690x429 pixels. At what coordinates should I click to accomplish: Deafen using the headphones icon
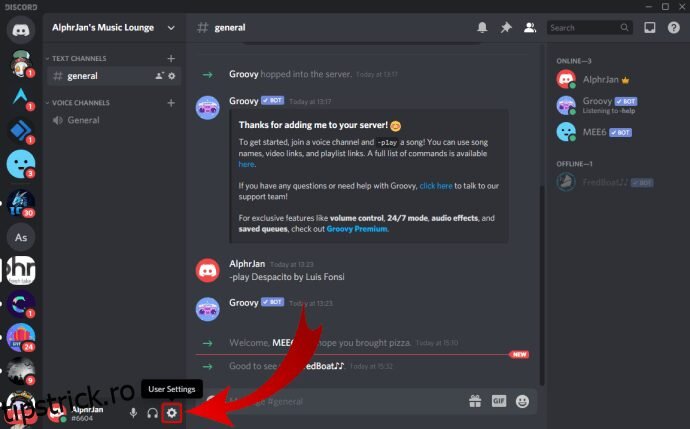click(x=152, y=413)
